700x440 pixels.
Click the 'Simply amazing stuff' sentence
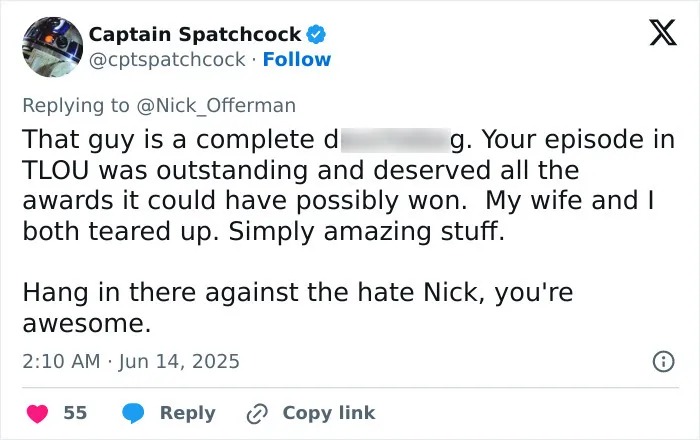tap(367, 232)
